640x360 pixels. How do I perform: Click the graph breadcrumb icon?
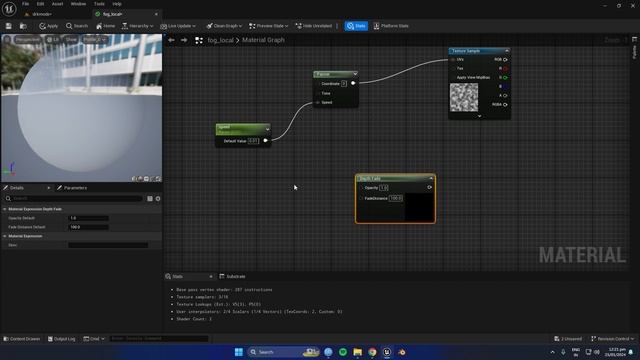click(199, 40)
